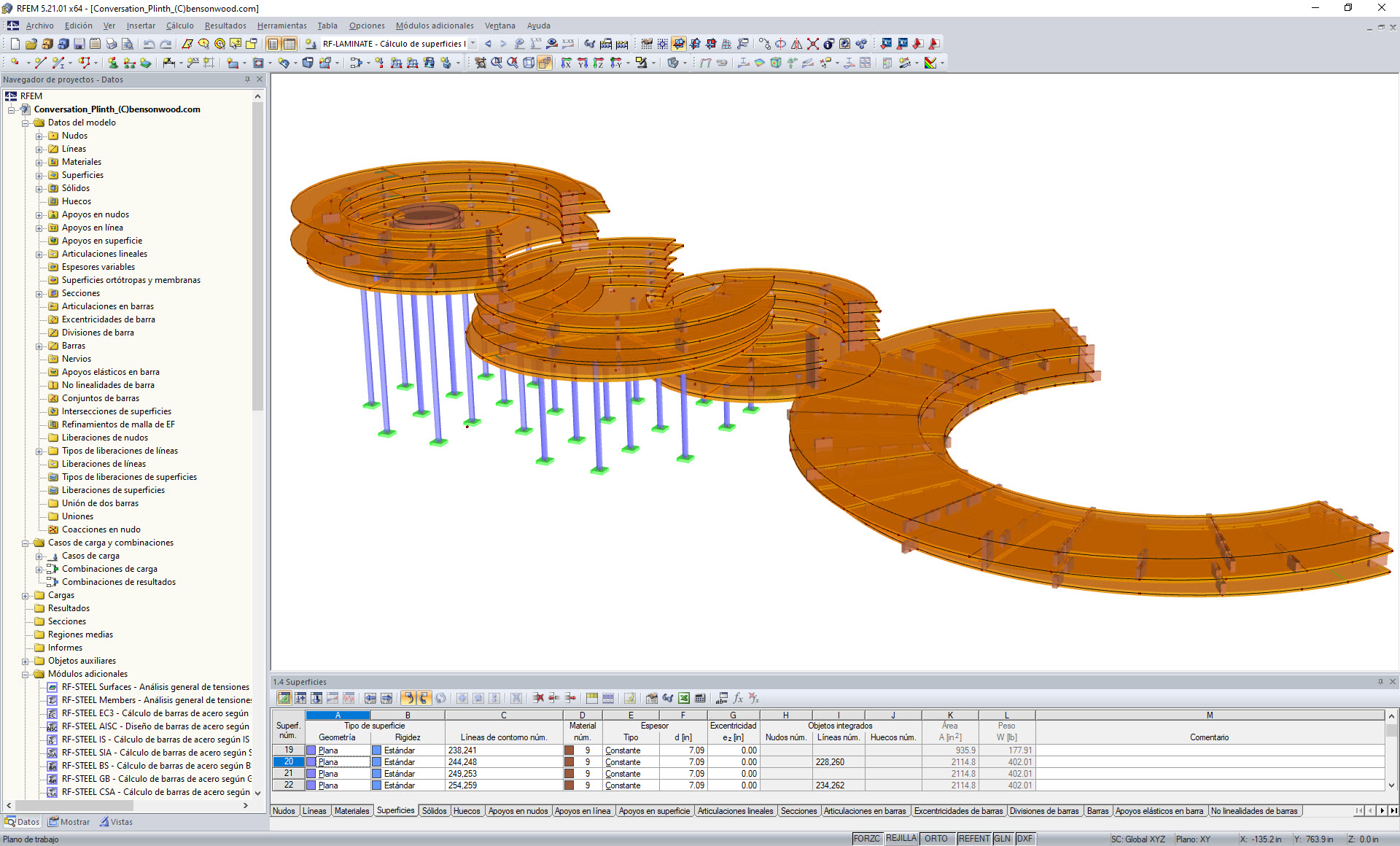Select the Export to Excel icon in Superficies table toolbar
The width and height of the screenshot is (1400, 846).
tap(683, 698)
